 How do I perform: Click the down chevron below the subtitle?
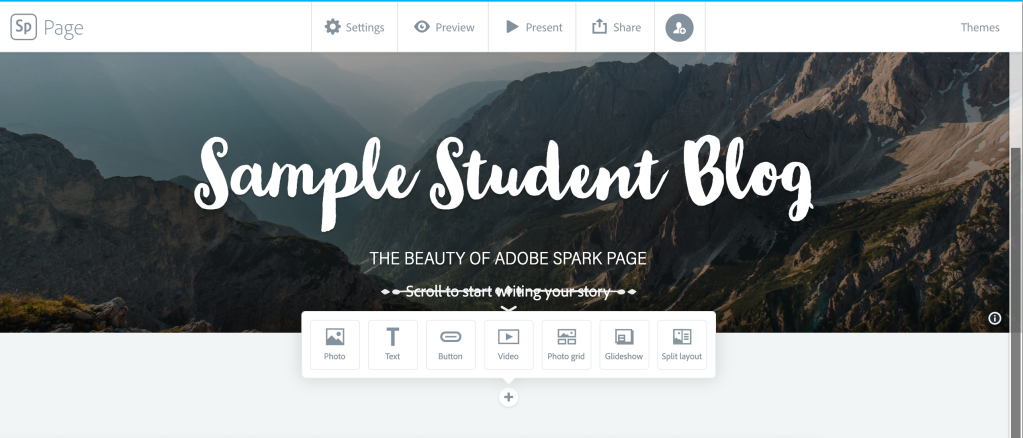pos(509,309)
